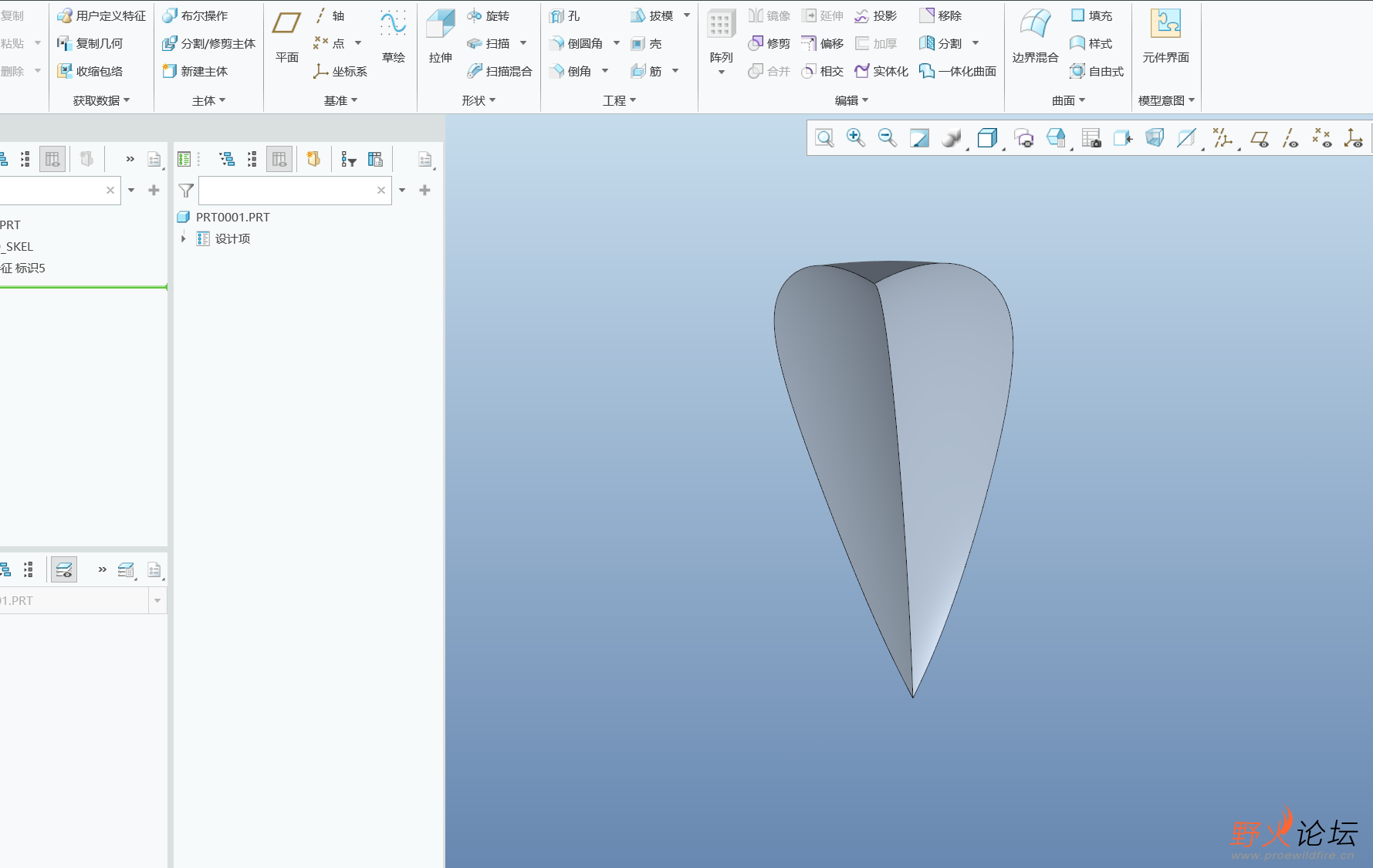Select the 边界混合 (Boundary Blend) tool
The width and height of the screenshot is (1373, 868).
coord(1035,36)
